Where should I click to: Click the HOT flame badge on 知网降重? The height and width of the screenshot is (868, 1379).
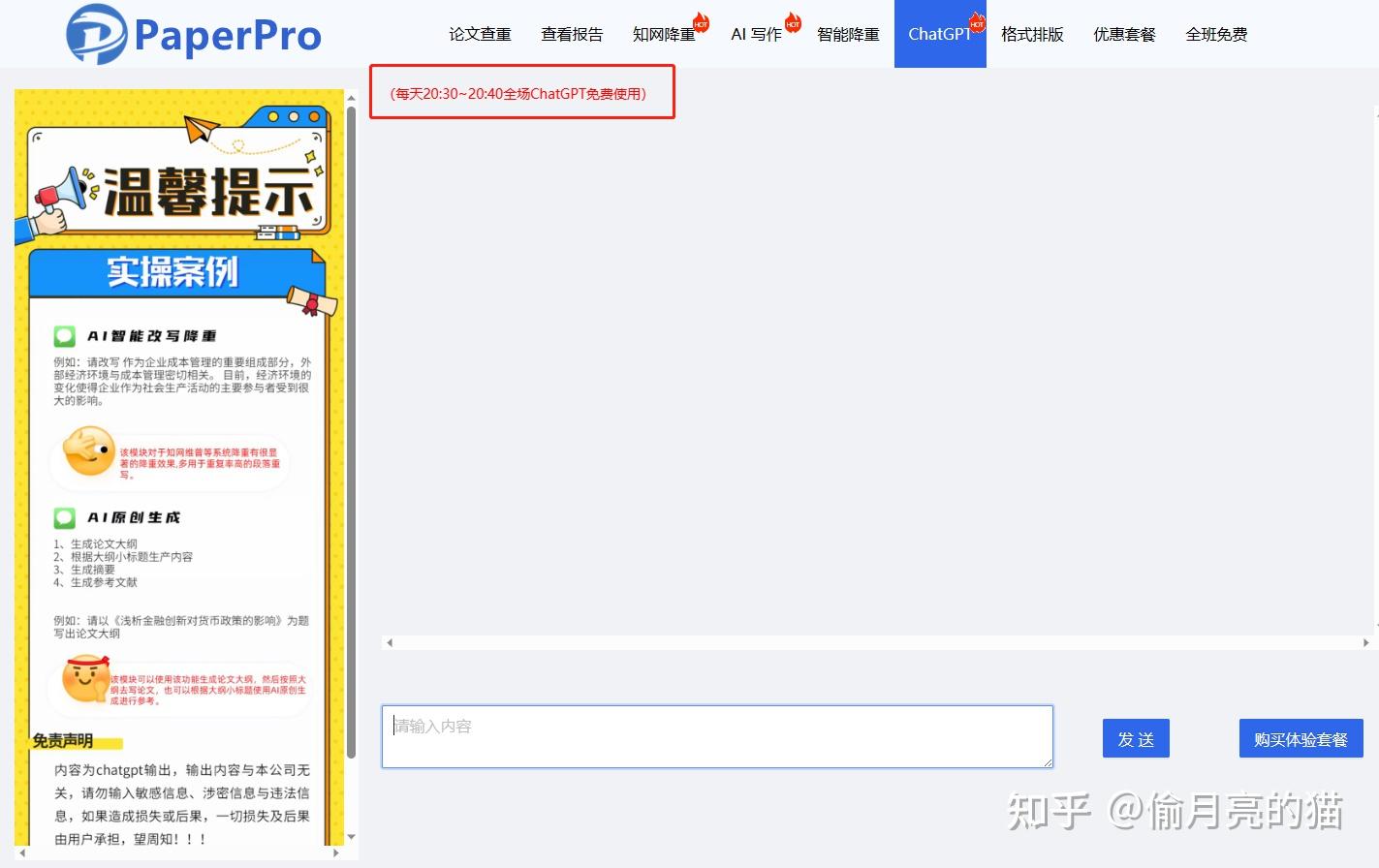click(x=701, y=22)
